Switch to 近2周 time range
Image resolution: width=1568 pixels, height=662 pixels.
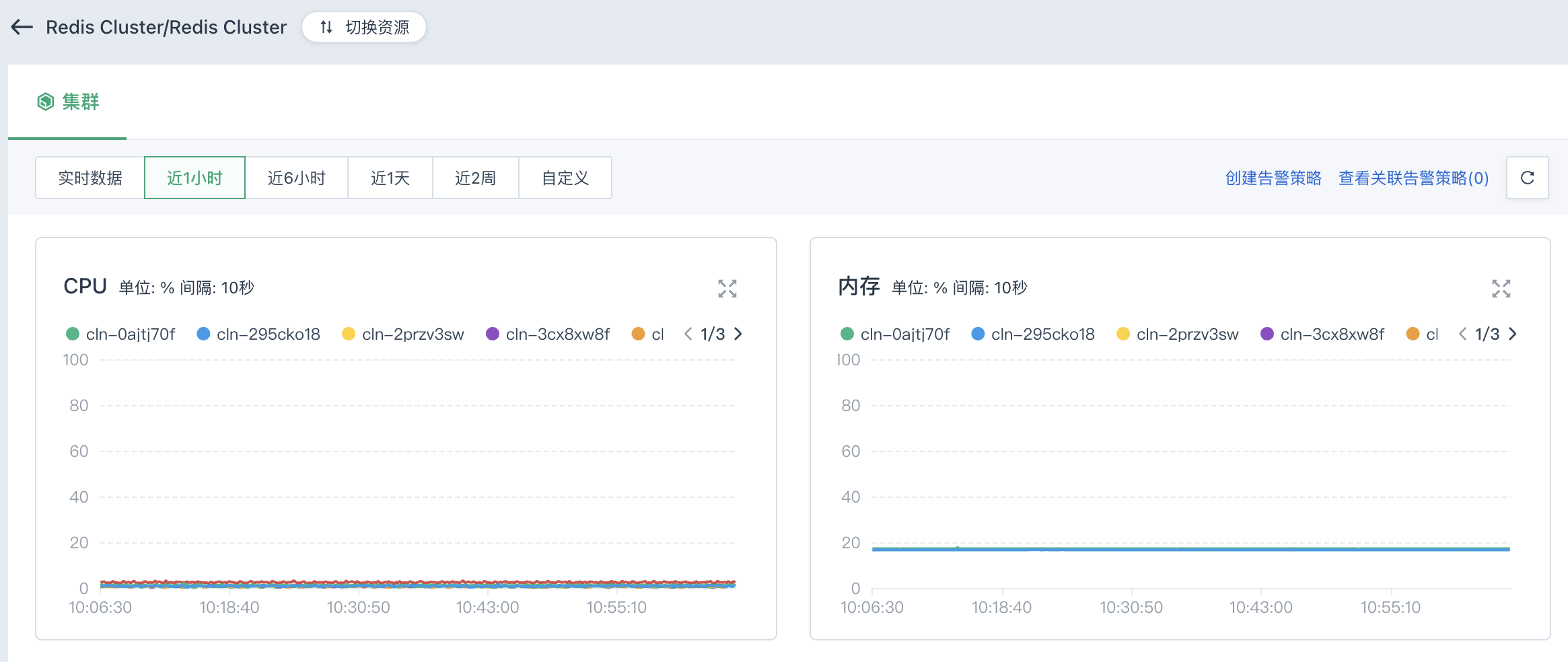click(475, 178)
